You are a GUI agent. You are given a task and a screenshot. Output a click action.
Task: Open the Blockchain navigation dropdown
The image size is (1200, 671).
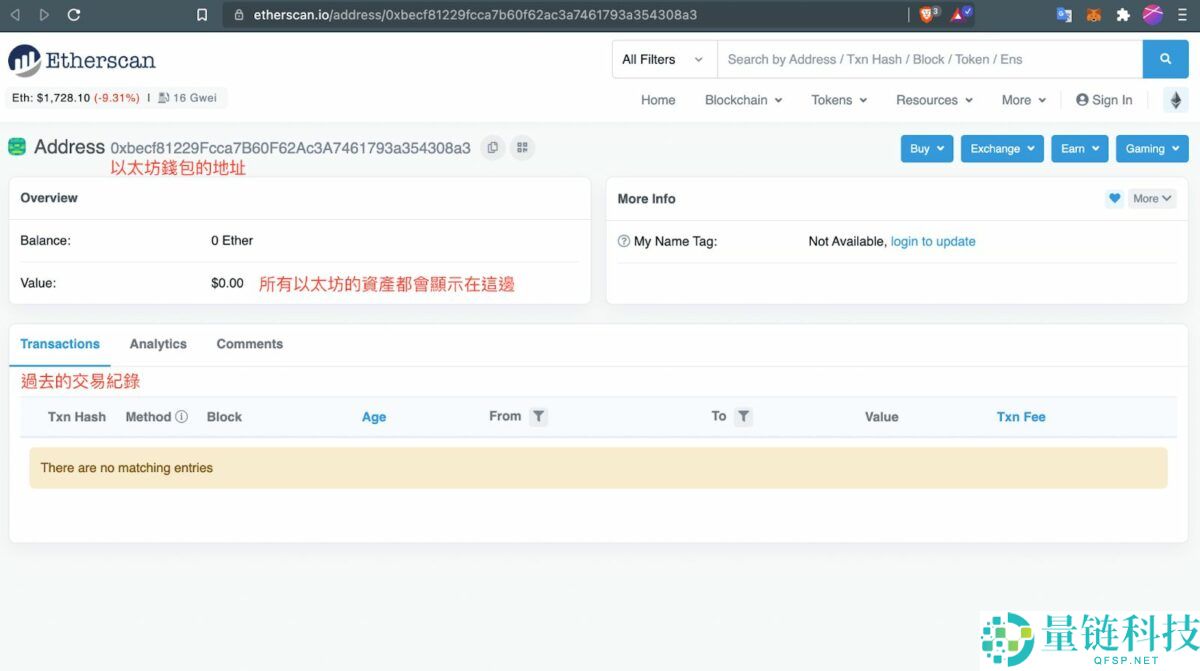743,100
